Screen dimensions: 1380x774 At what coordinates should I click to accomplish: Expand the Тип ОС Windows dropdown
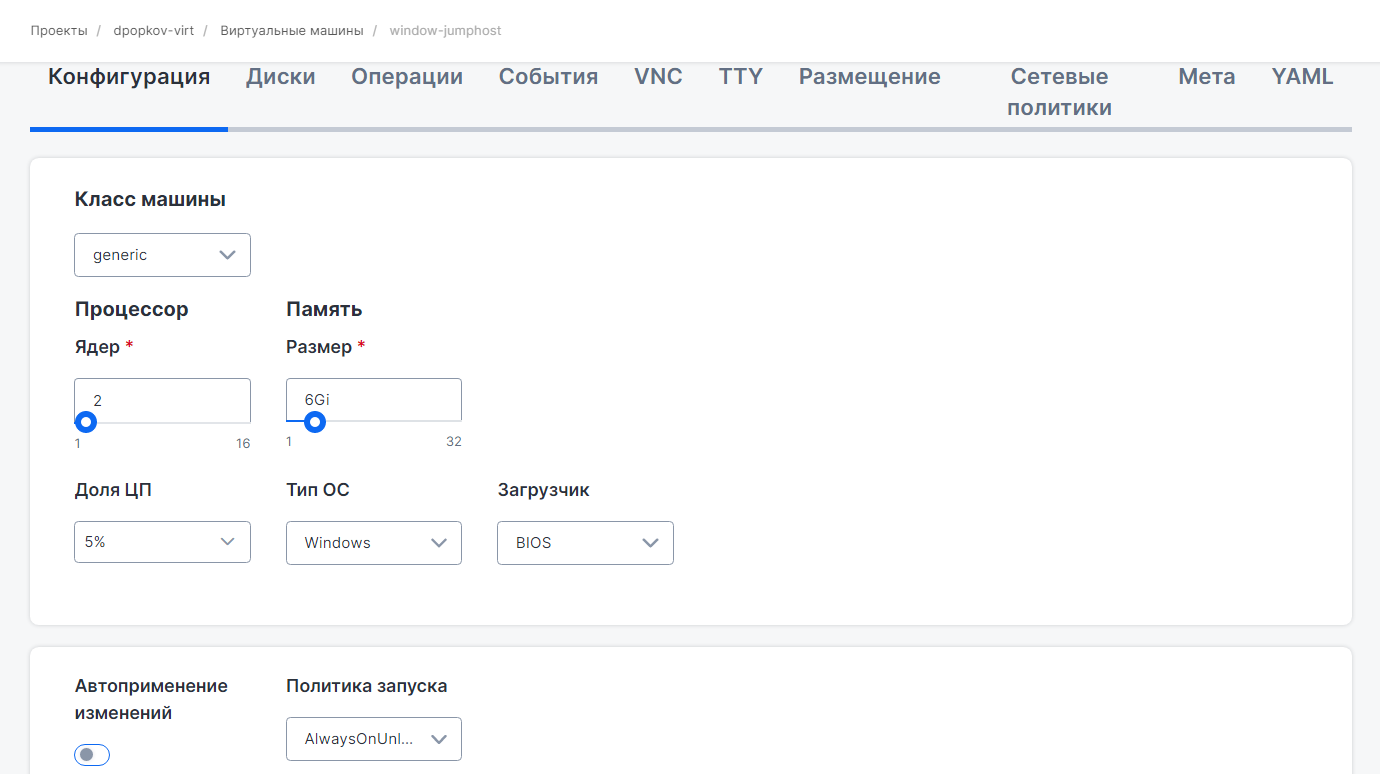(373, 543)
